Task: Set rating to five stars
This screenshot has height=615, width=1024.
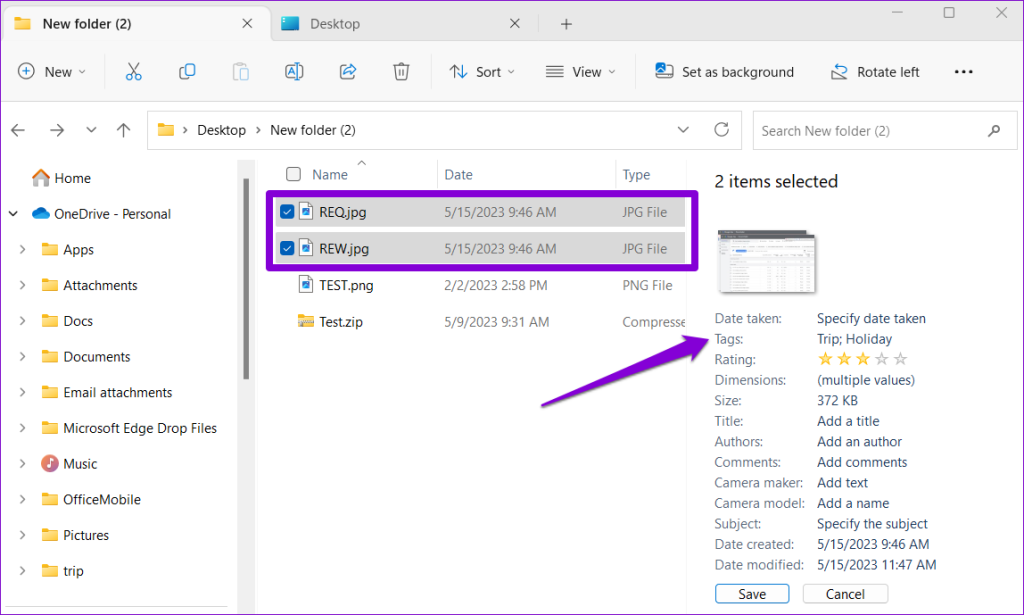Action: point(901,358)
